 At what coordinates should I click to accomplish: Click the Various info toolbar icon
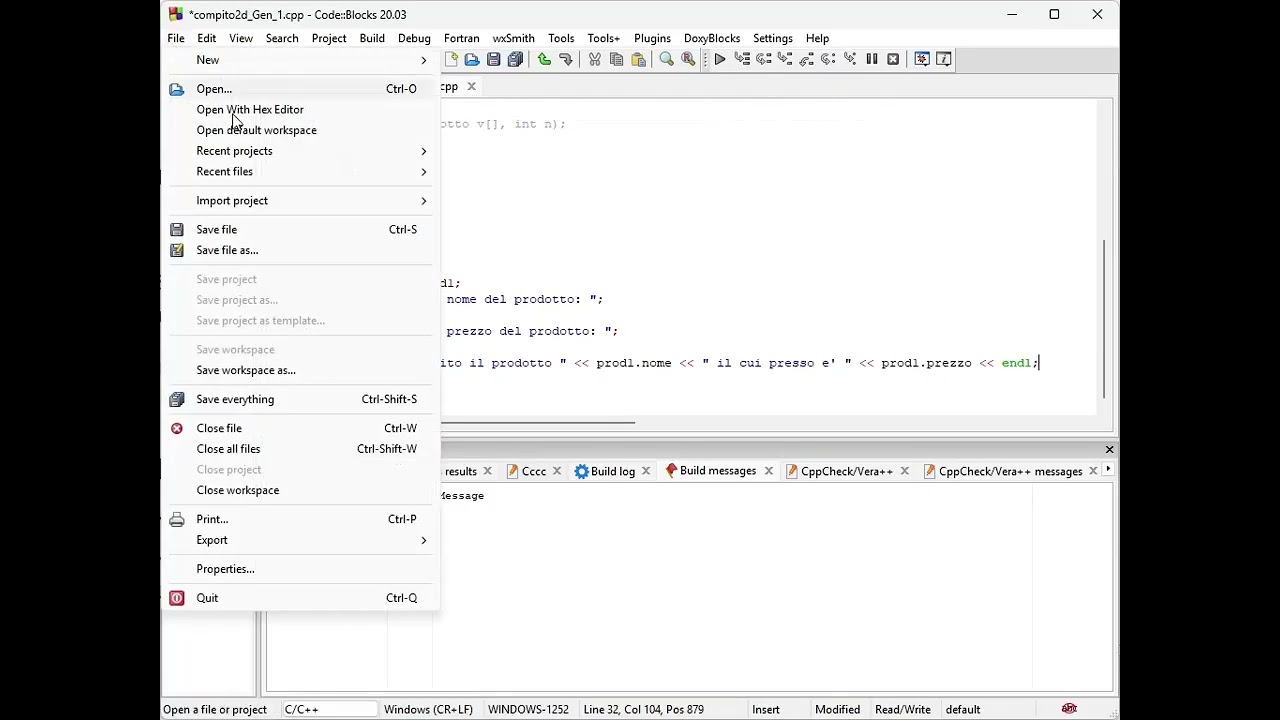tap(944, 60)
